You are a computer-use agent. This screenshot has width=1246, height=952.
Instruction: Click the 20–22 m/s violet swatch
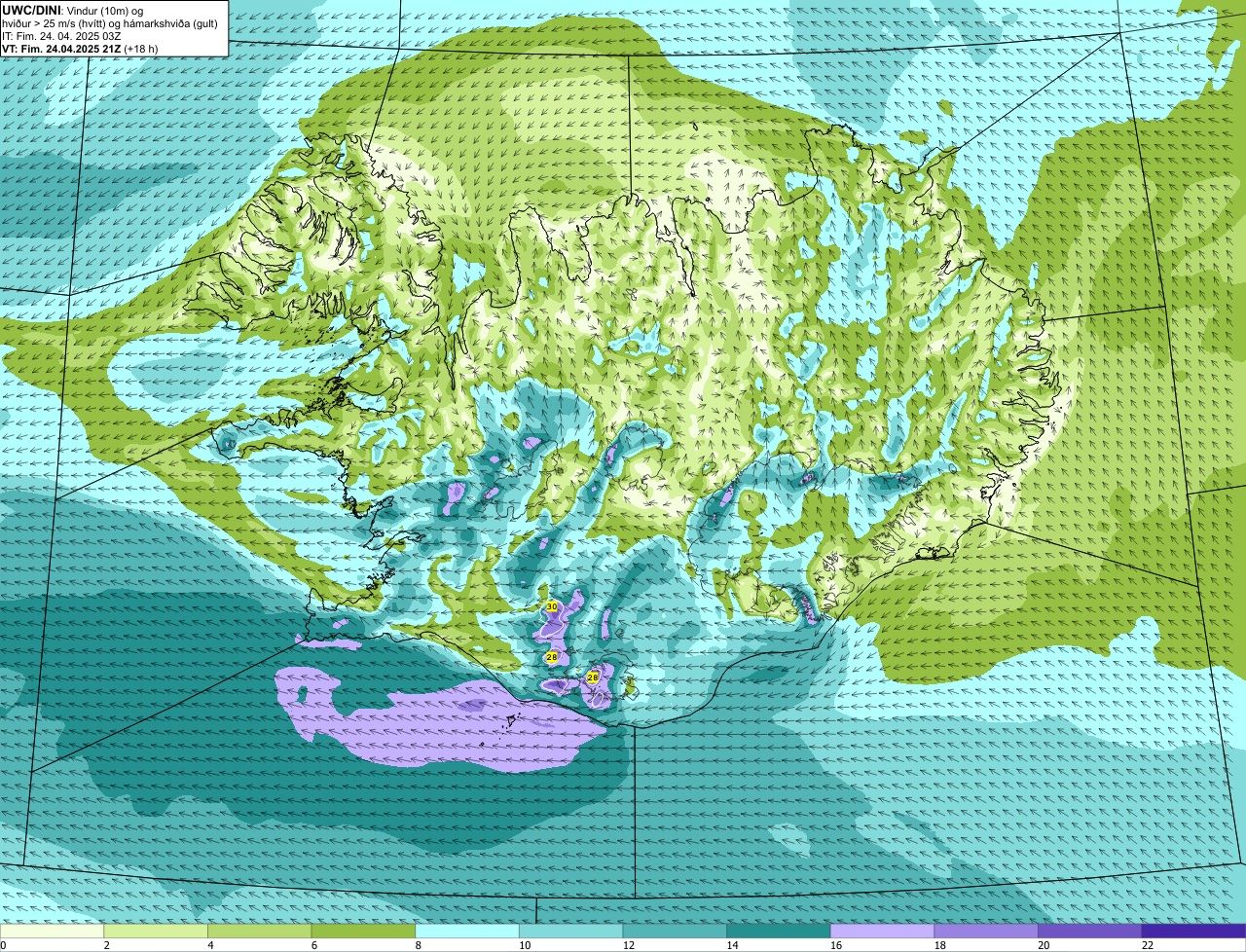click(1090, 932)
